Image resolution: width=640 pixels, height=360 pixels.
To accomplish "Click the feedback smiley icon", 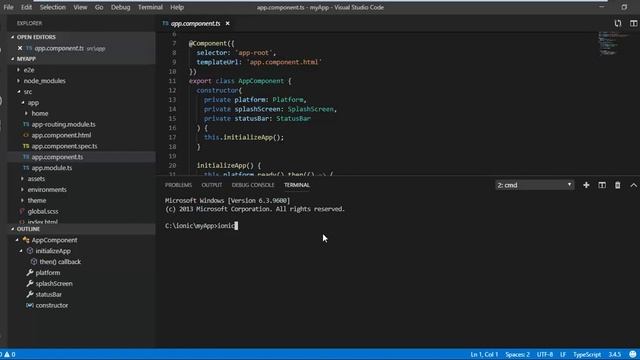I will point(633,354).
